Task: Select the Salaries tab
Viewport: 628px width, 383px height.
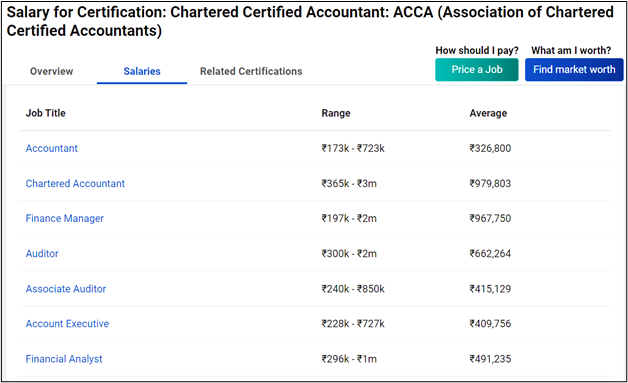Action: coord(142,71)
